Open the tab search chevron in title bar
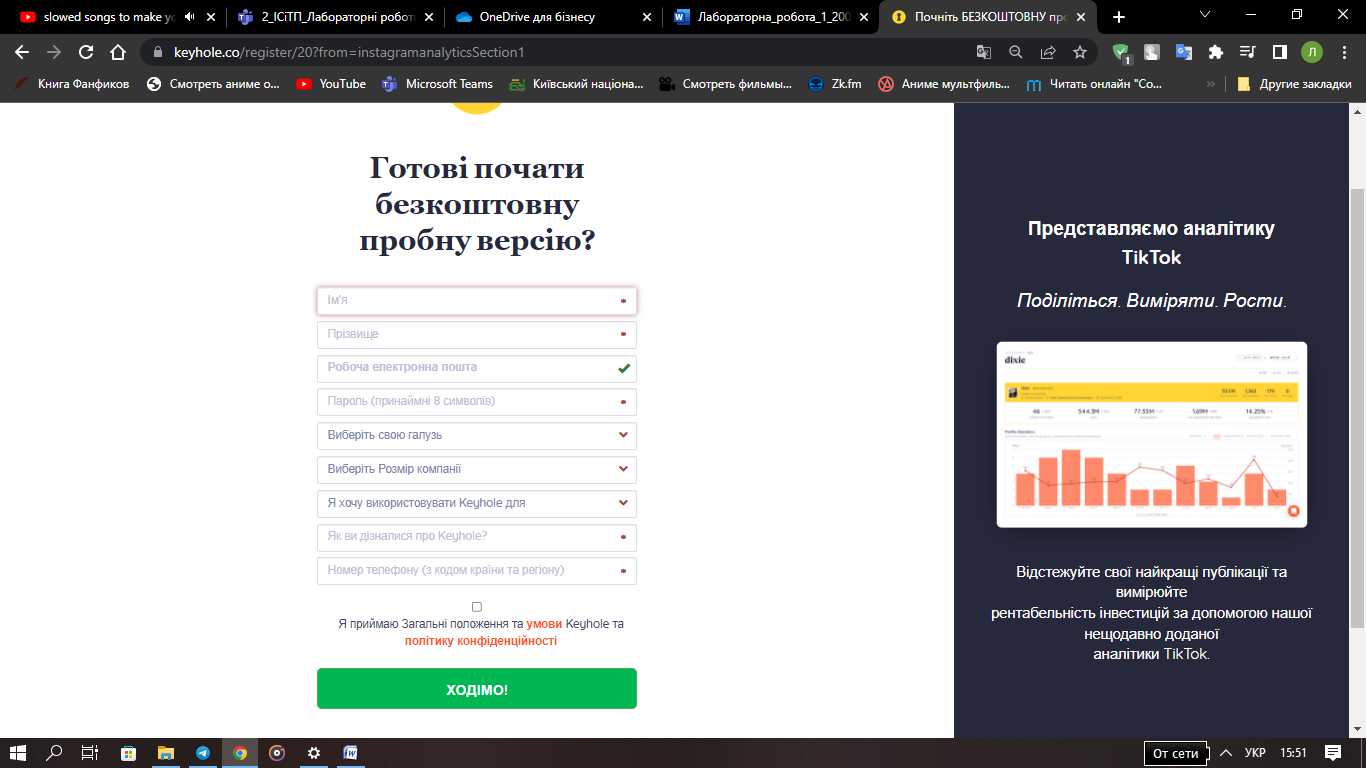Viewport: 1366px width, 768px height. point(1205,15)
